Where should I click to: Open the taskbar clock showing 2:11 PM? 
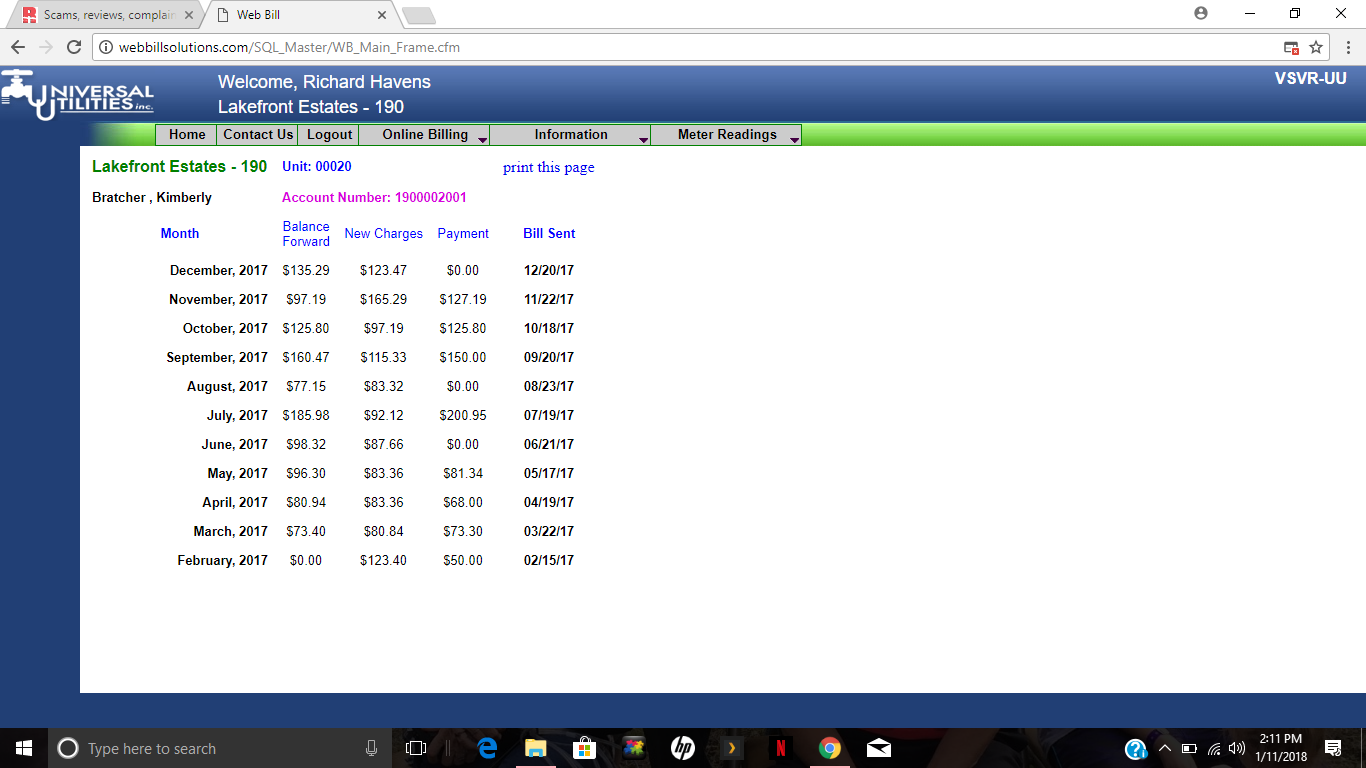(x=1280, y=748)
